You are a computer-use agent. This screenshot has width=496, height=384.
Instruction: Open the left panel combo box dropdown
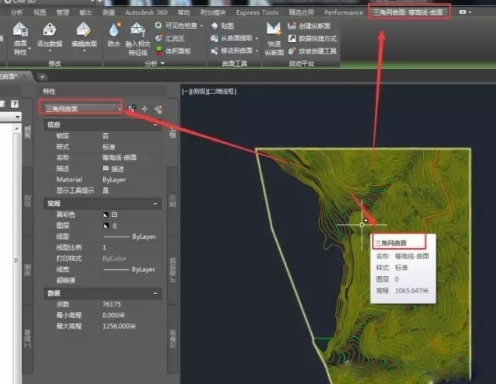point(18,117)
